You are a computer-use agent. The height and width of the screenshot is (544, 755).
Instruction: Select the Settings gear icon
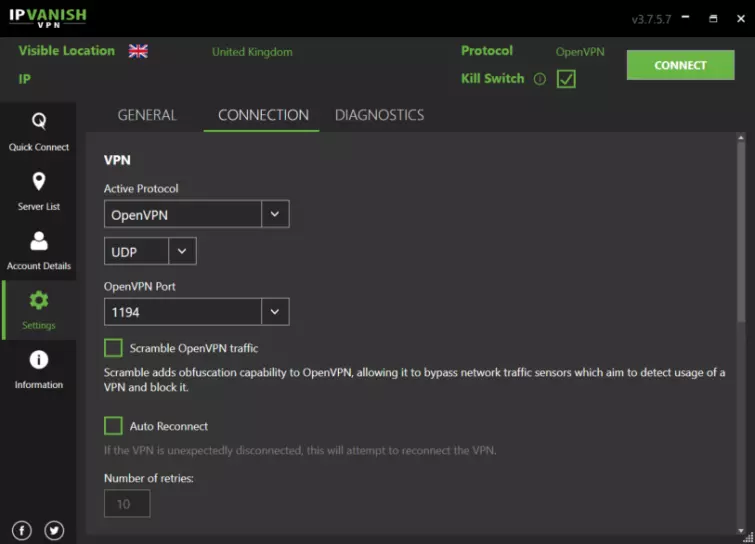pos(38,300)
